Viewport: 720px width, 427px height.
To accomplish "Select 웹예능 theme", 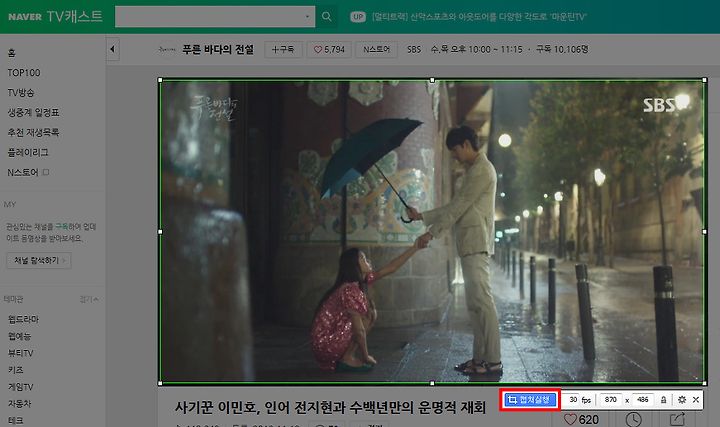I will [x=19, y=336].
